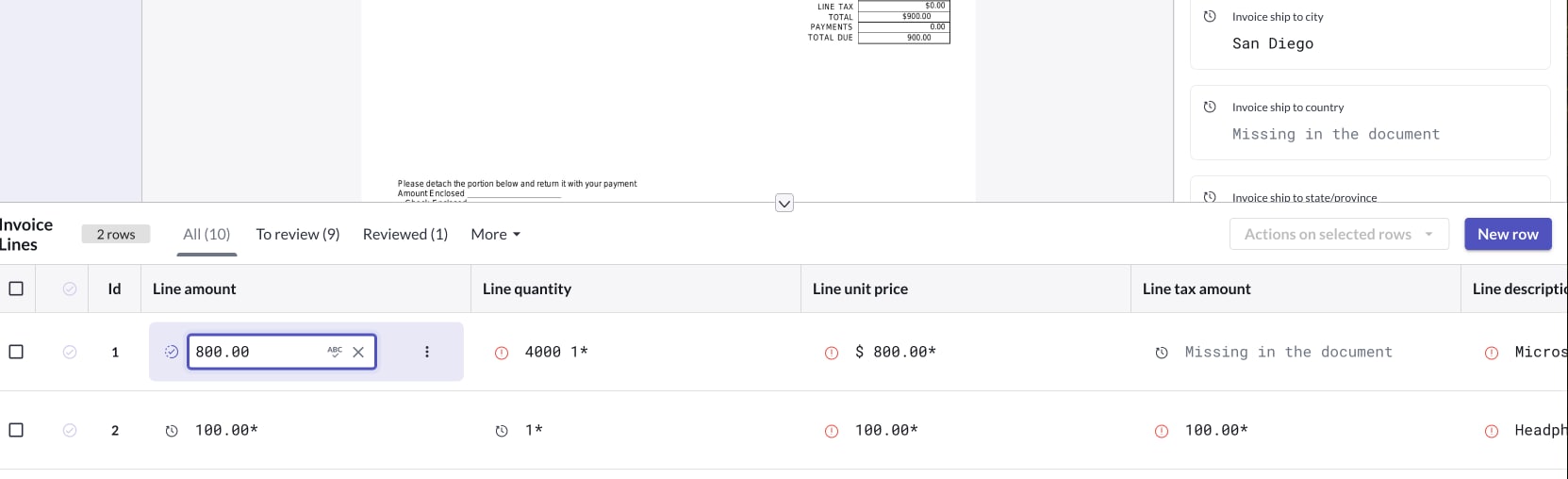This screenshot has height=479, width=1568.
Task: Clear the Line amount field with X icon
Action: [x=358, y=352]
